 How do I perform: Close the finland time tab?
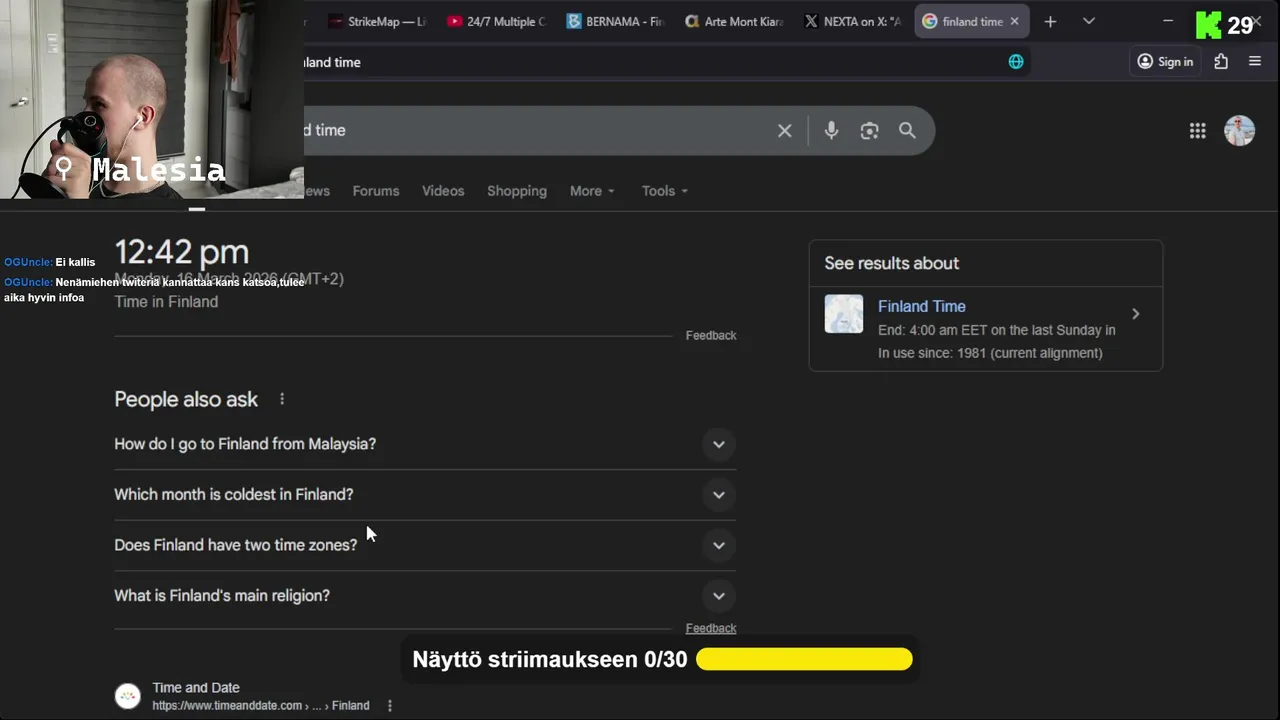pos(1014,21)
